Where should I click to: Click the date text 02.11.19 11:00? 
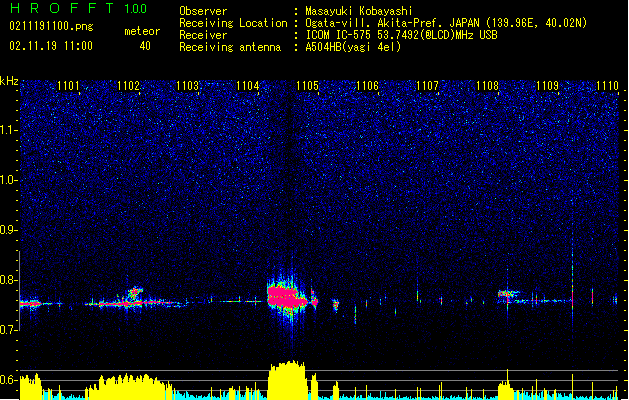click(51, 46)
